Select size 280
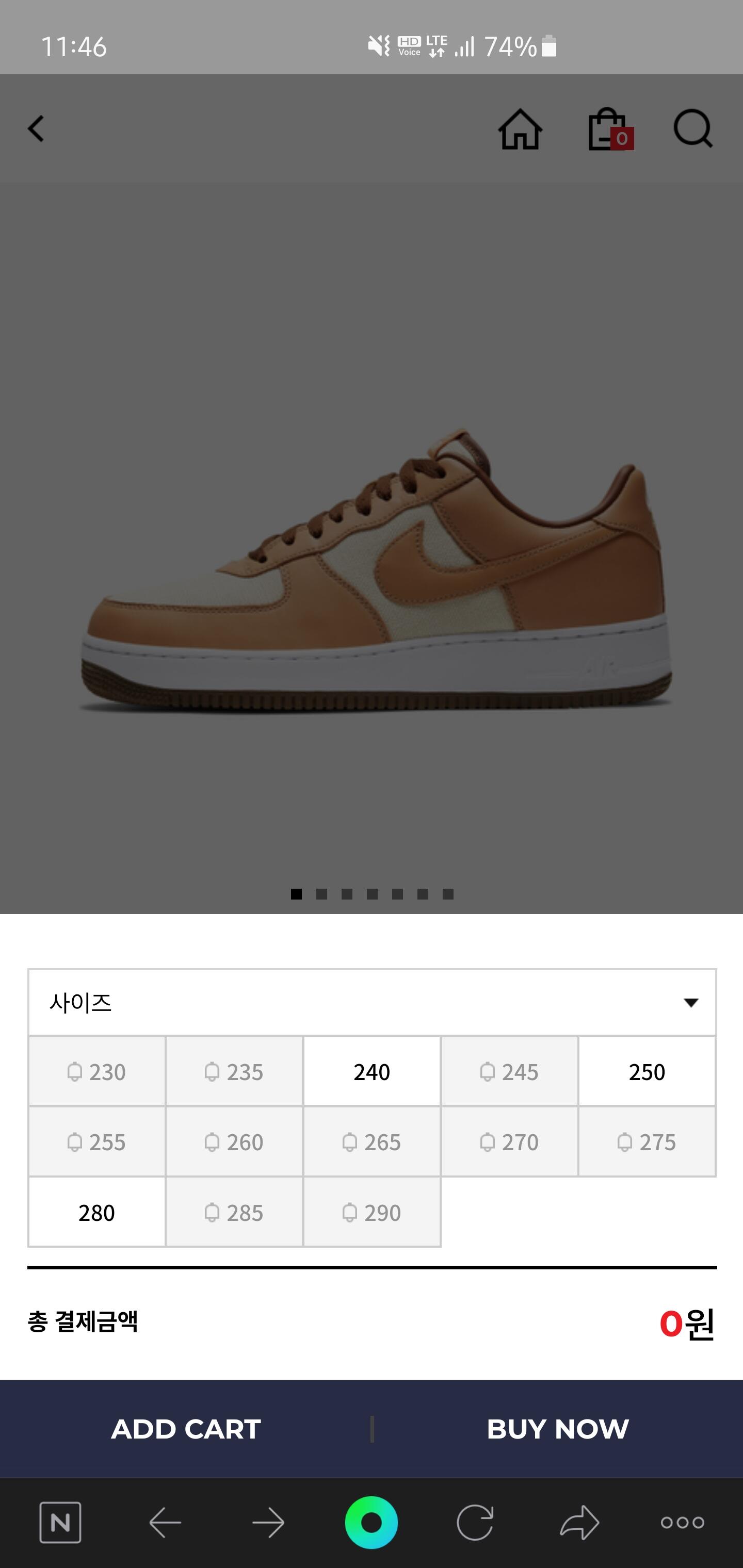This screenshot has height=1568, width=743. pos(96,1213)
